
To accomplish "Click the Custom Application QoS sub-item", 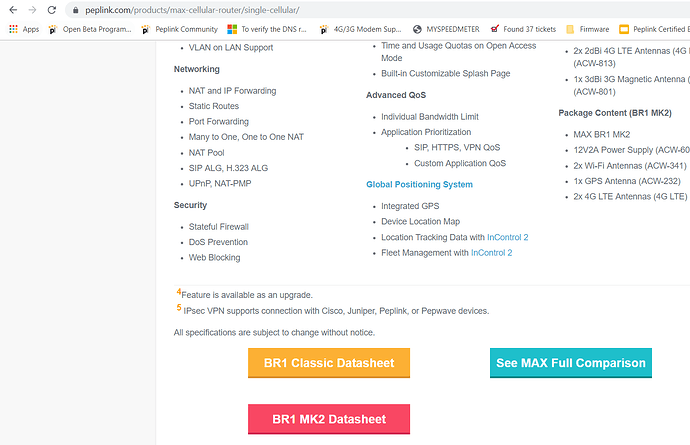I will point(460,163).
